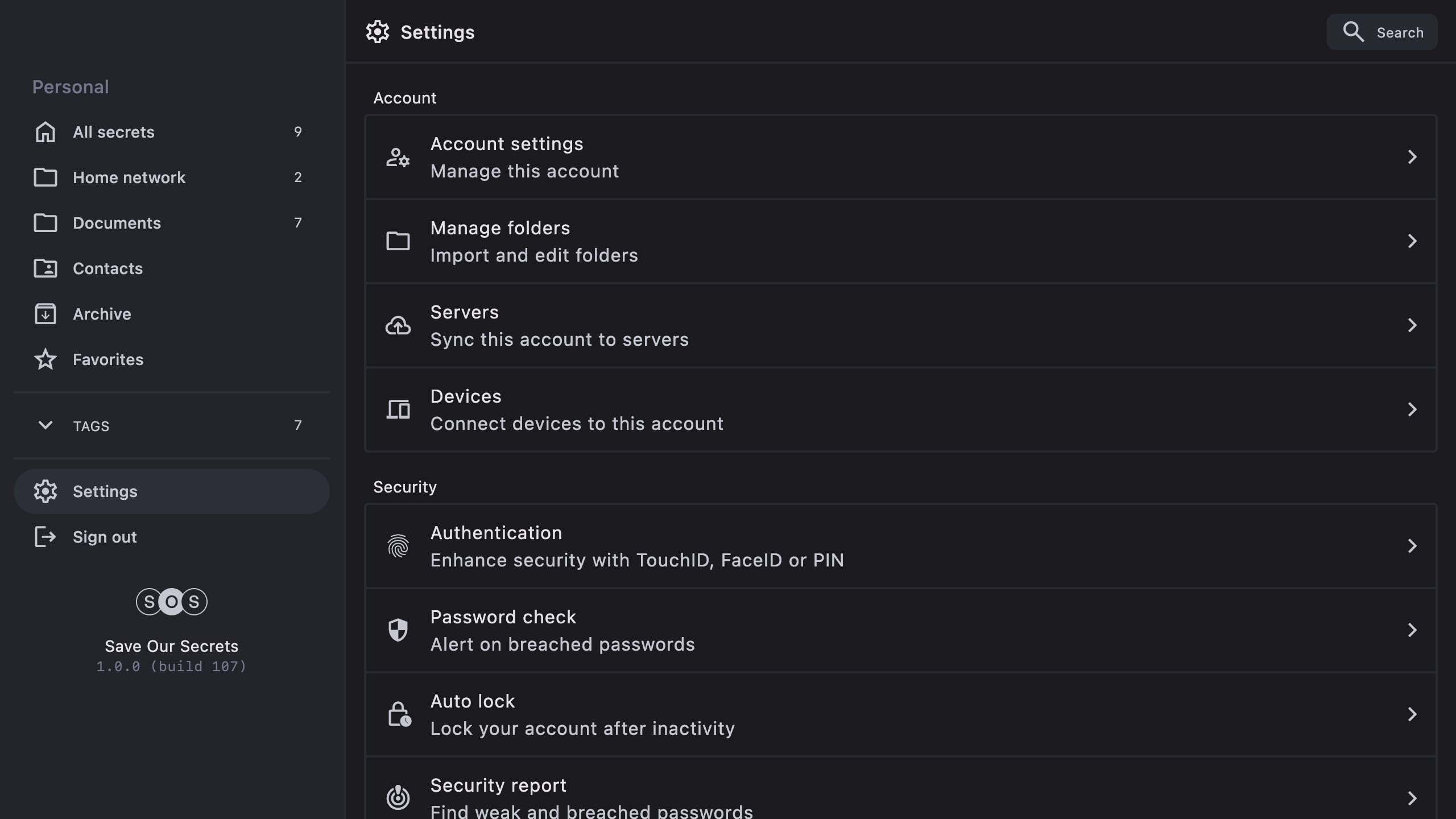Image resolution: width=1456 pixels, height=819 pixels.
Task: Click the Search field in header
Action: click(x=1382, y=32)
